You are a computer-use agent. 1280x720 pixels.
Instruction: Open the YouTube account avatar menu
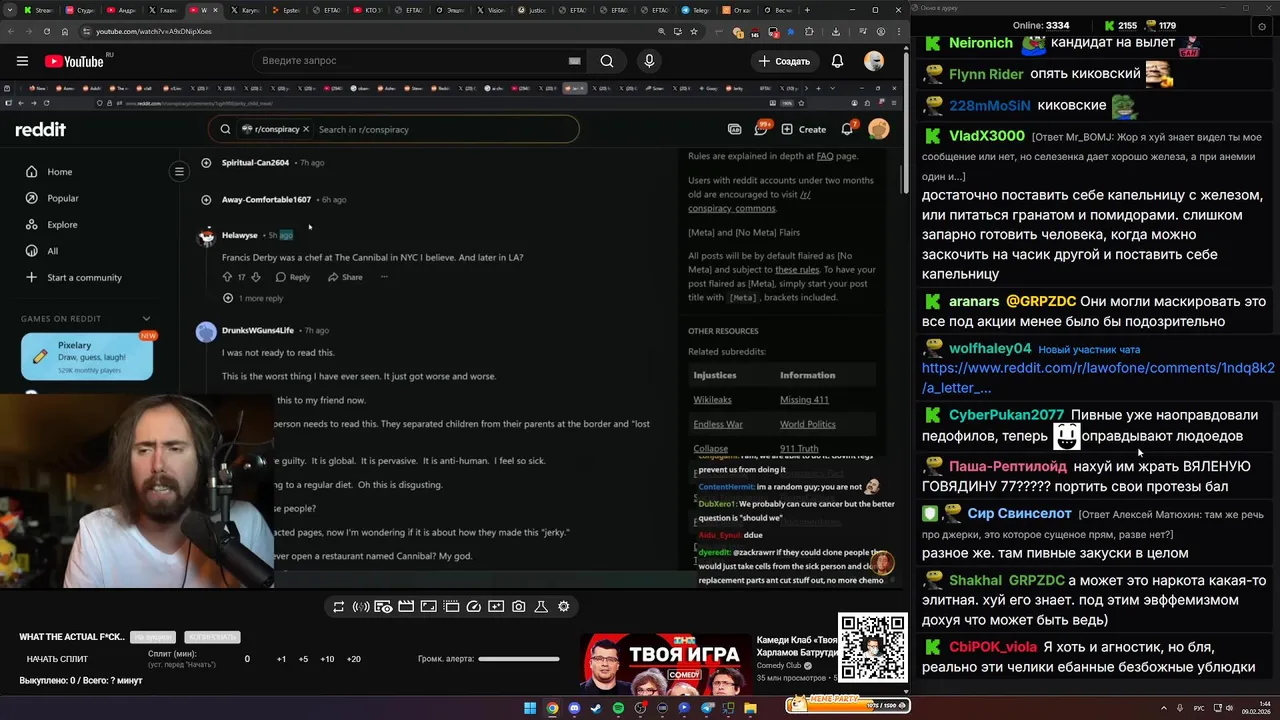point(874,61)
